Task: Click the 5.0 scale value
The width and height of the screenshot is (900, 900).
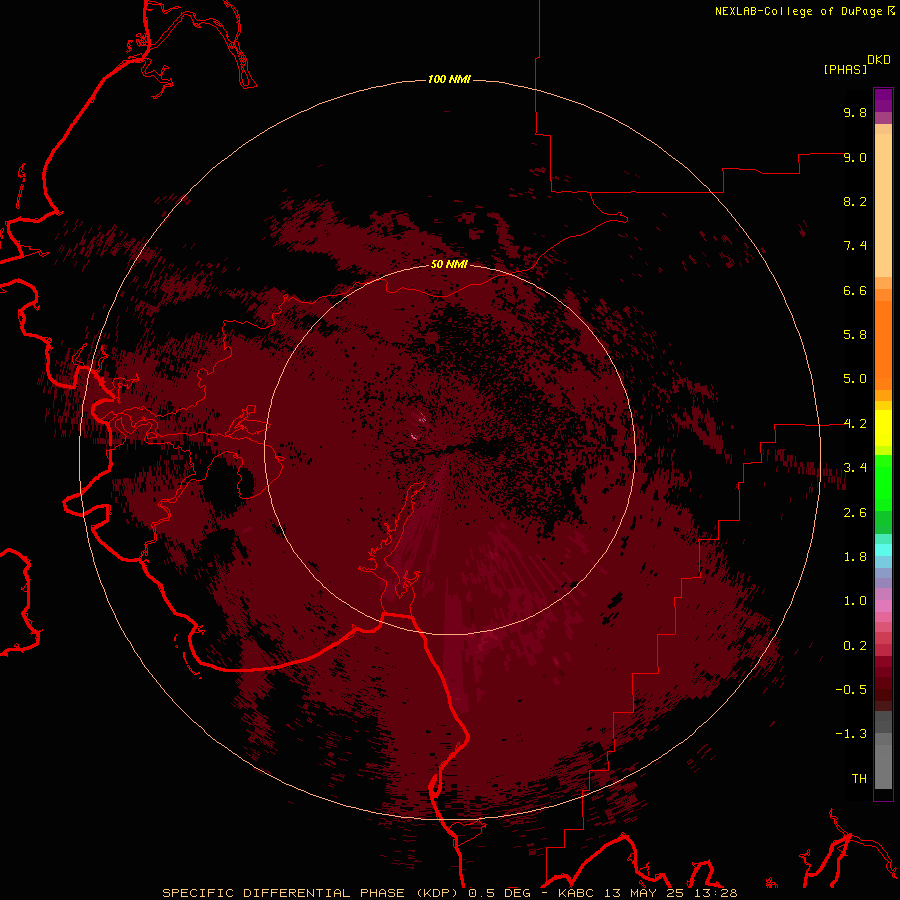Action: click(x=855, y=379)
